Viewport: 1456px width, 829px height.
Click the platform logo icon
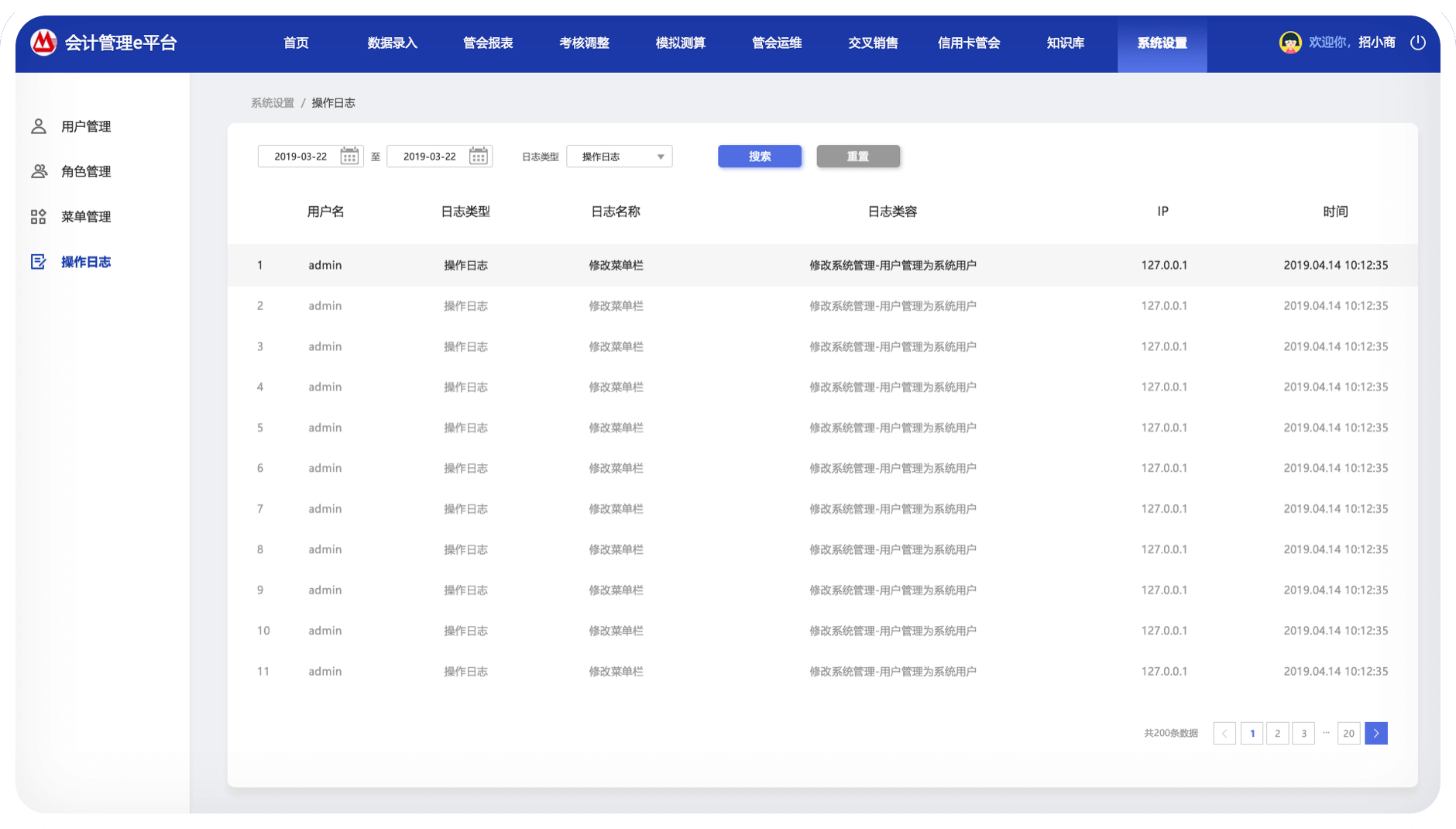[x=43, y=43]
